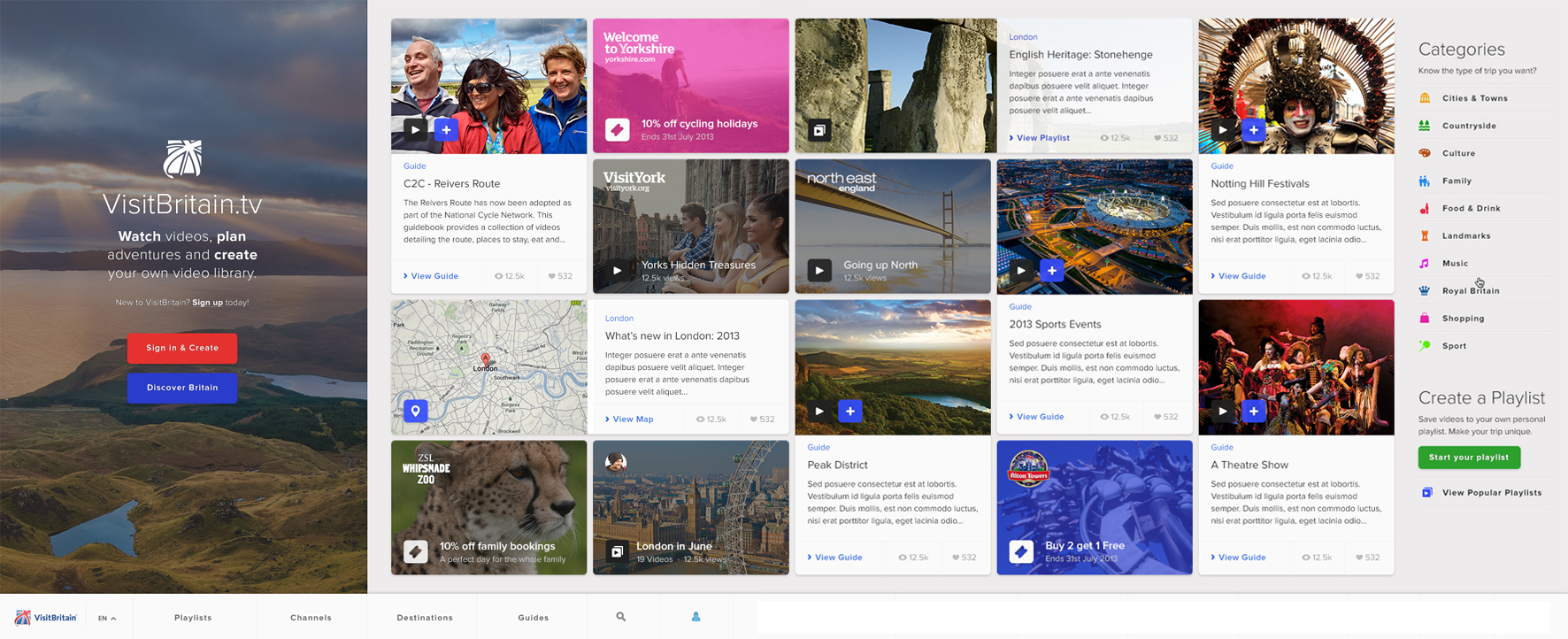Click the user avatar on London in June
1568x639 pixels.
click(616, 462)
